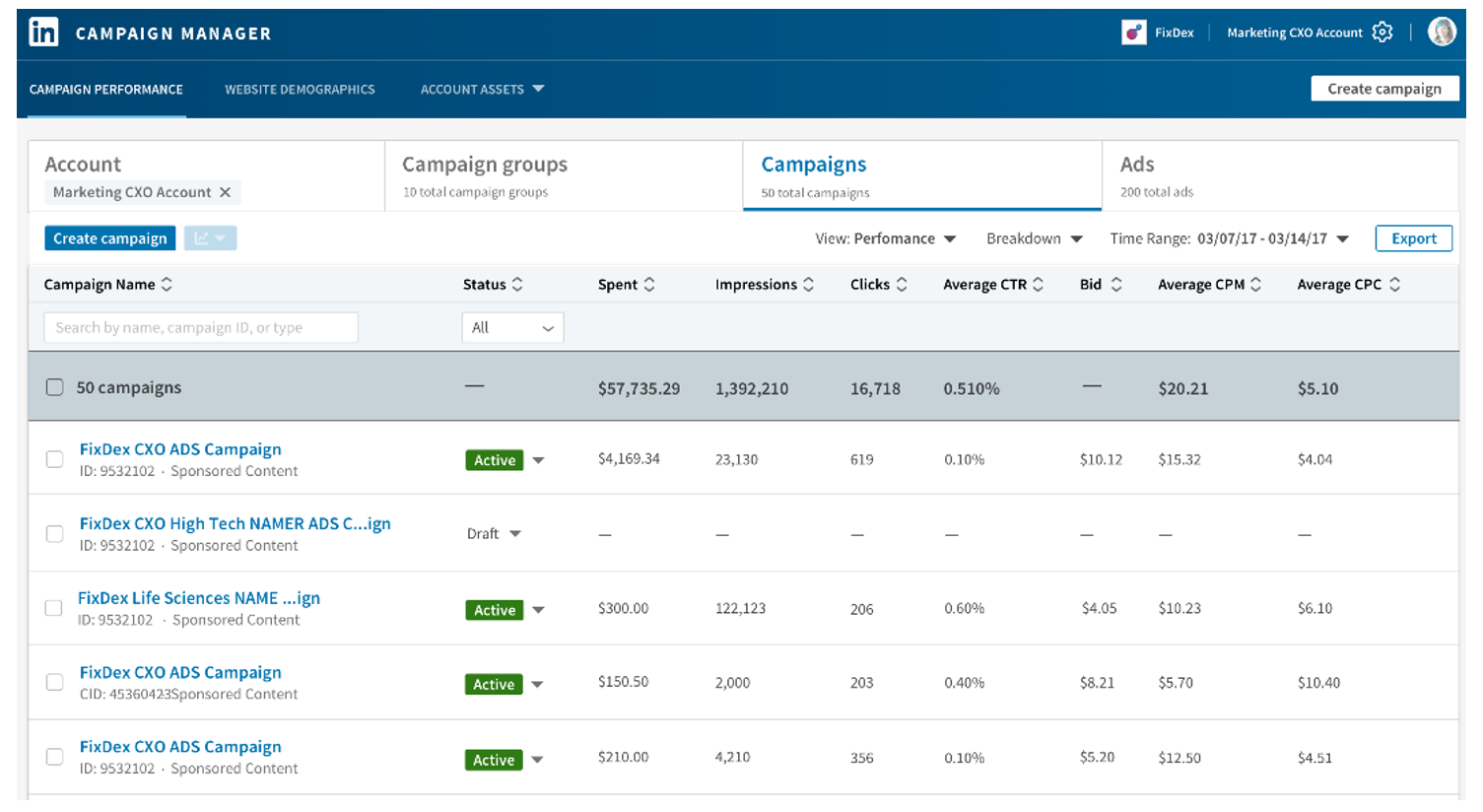Select the Campaign groups tab

point(564,176)
